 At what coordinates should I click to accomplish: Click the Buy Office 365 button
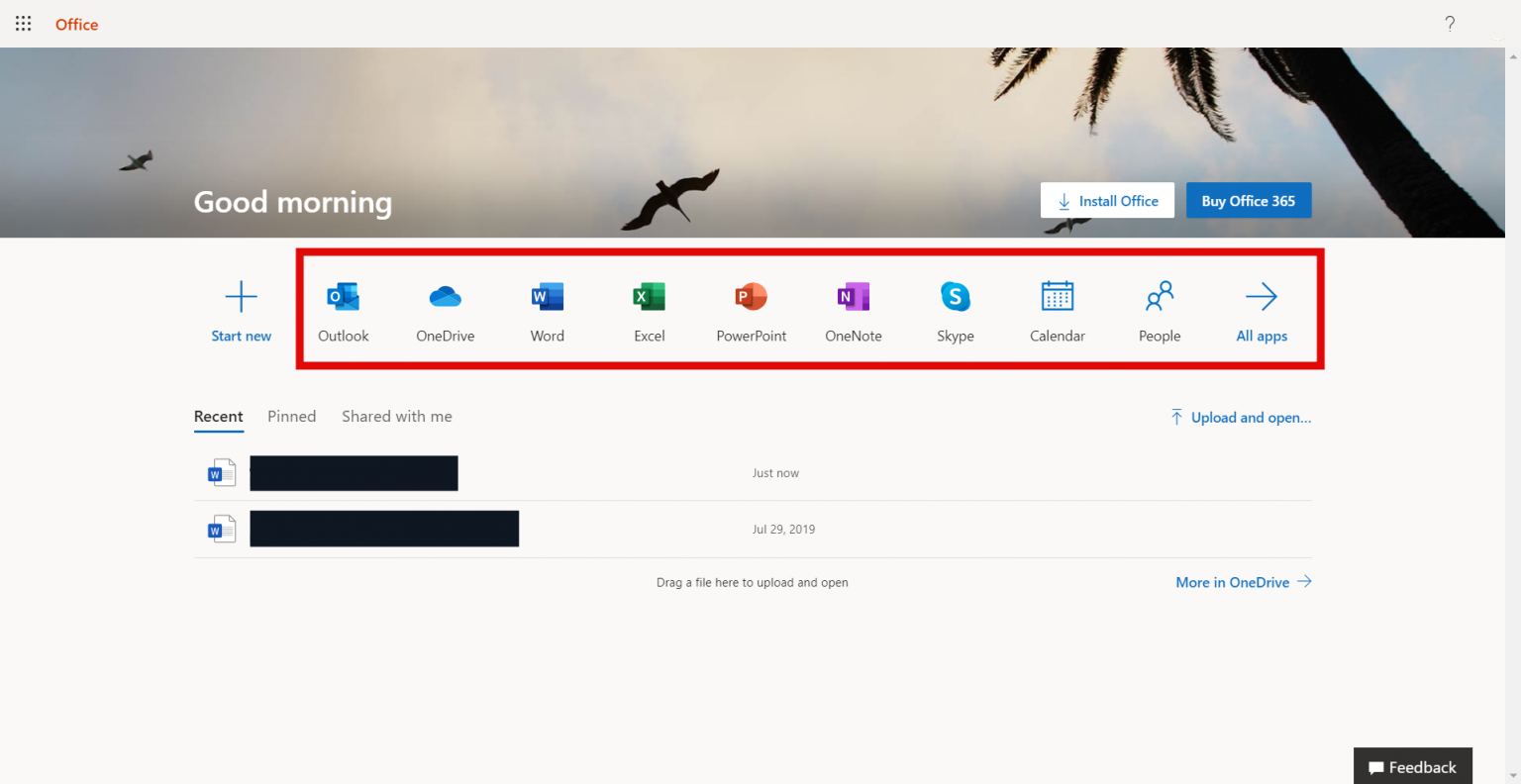coord(1249,201)
